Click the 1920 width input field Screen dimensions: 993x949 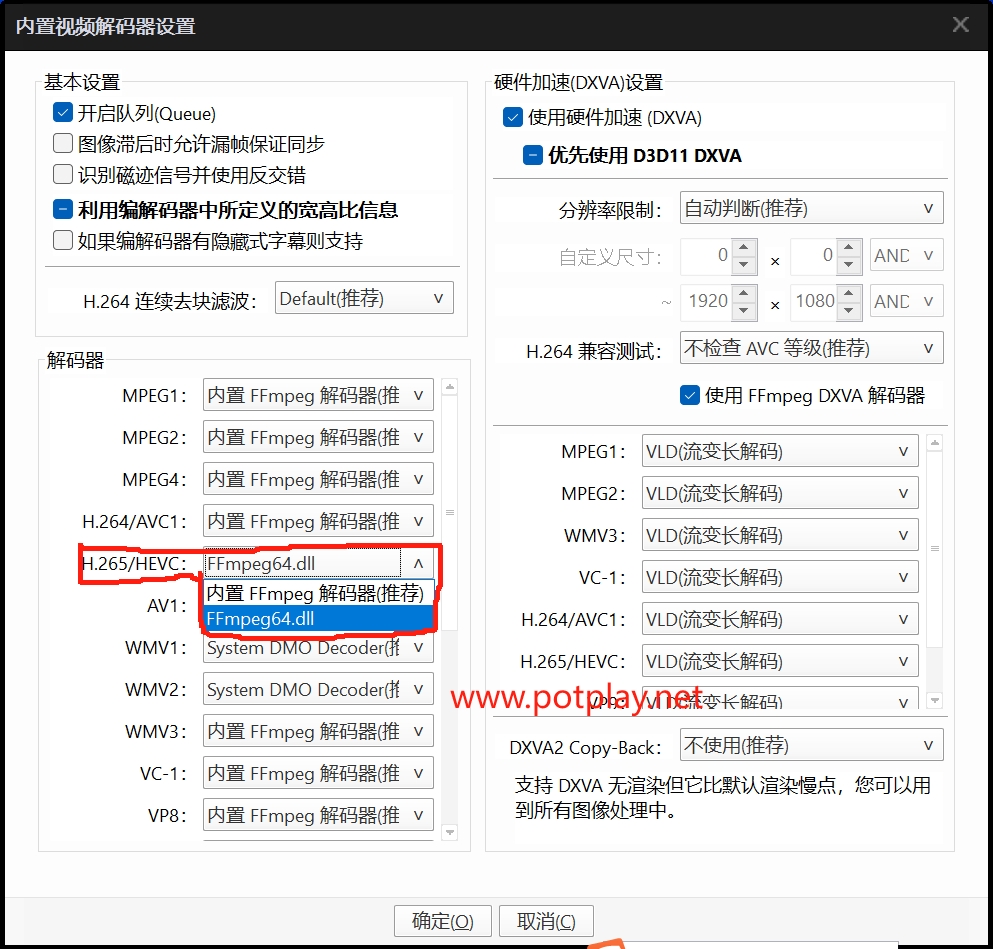click(x=707, y=301)
